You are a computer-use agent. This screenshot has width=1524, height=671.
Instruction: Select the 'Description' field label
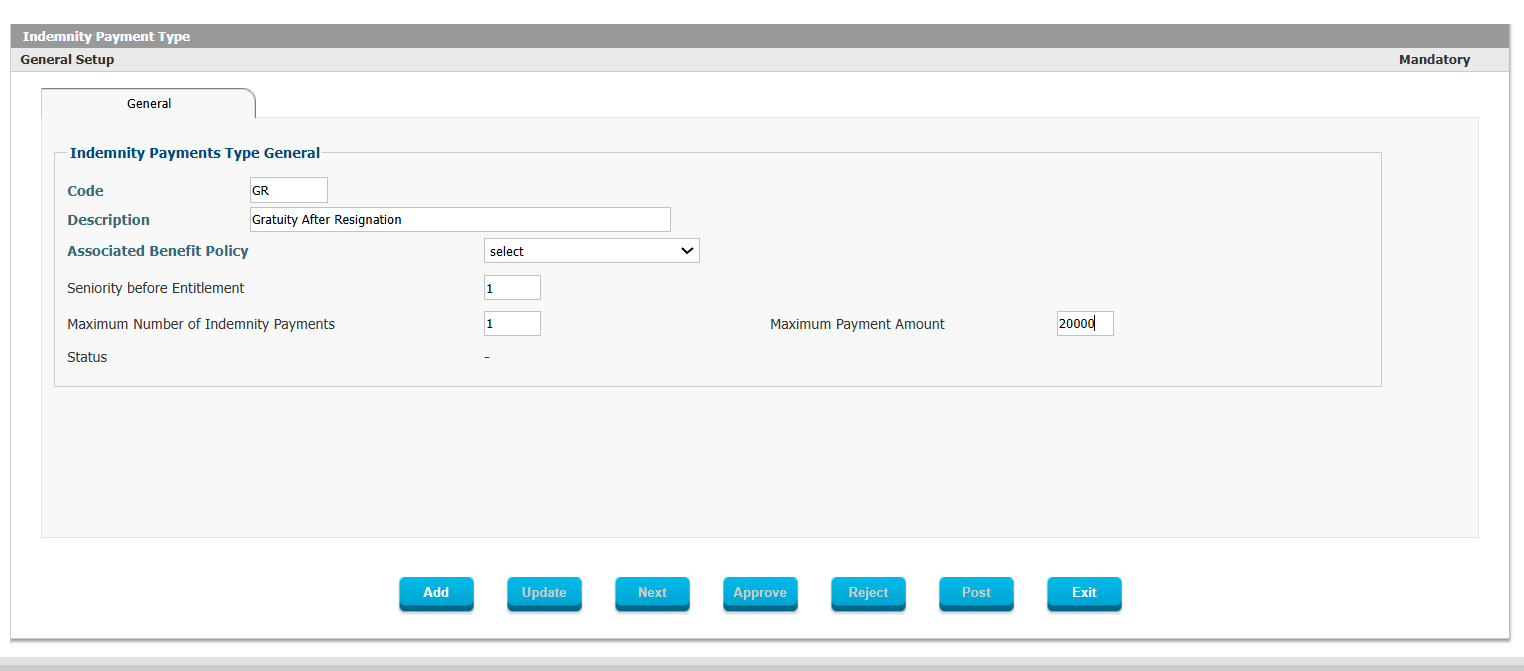108,220
